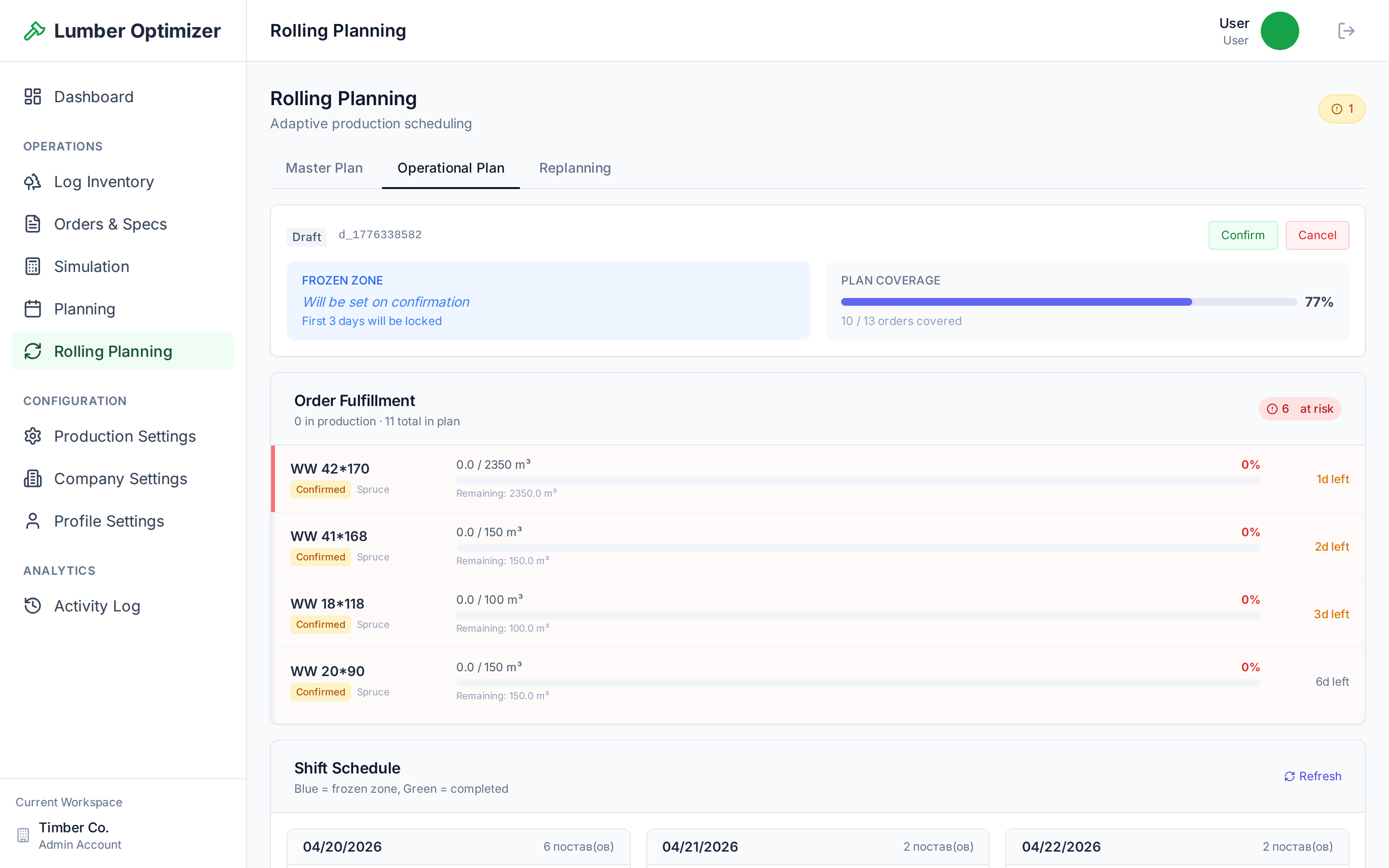Click the Draft status label
Viewport: 1389px width, 868px height.
(x=307, y=236)
